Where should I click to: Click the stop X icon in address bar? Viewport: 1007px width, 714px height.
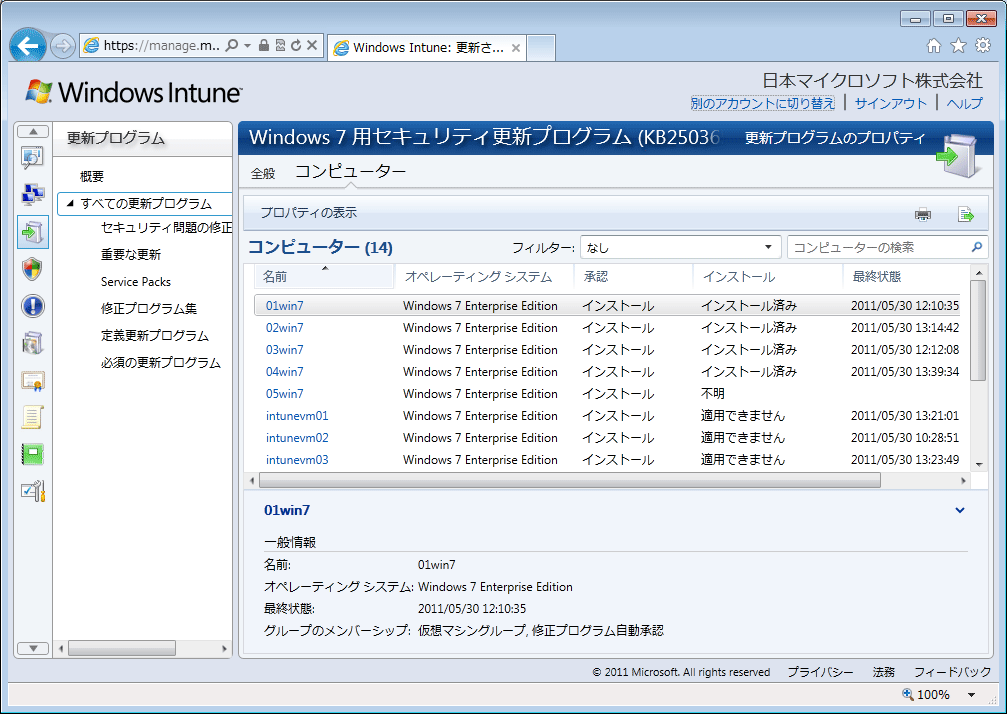coord(312,45)
